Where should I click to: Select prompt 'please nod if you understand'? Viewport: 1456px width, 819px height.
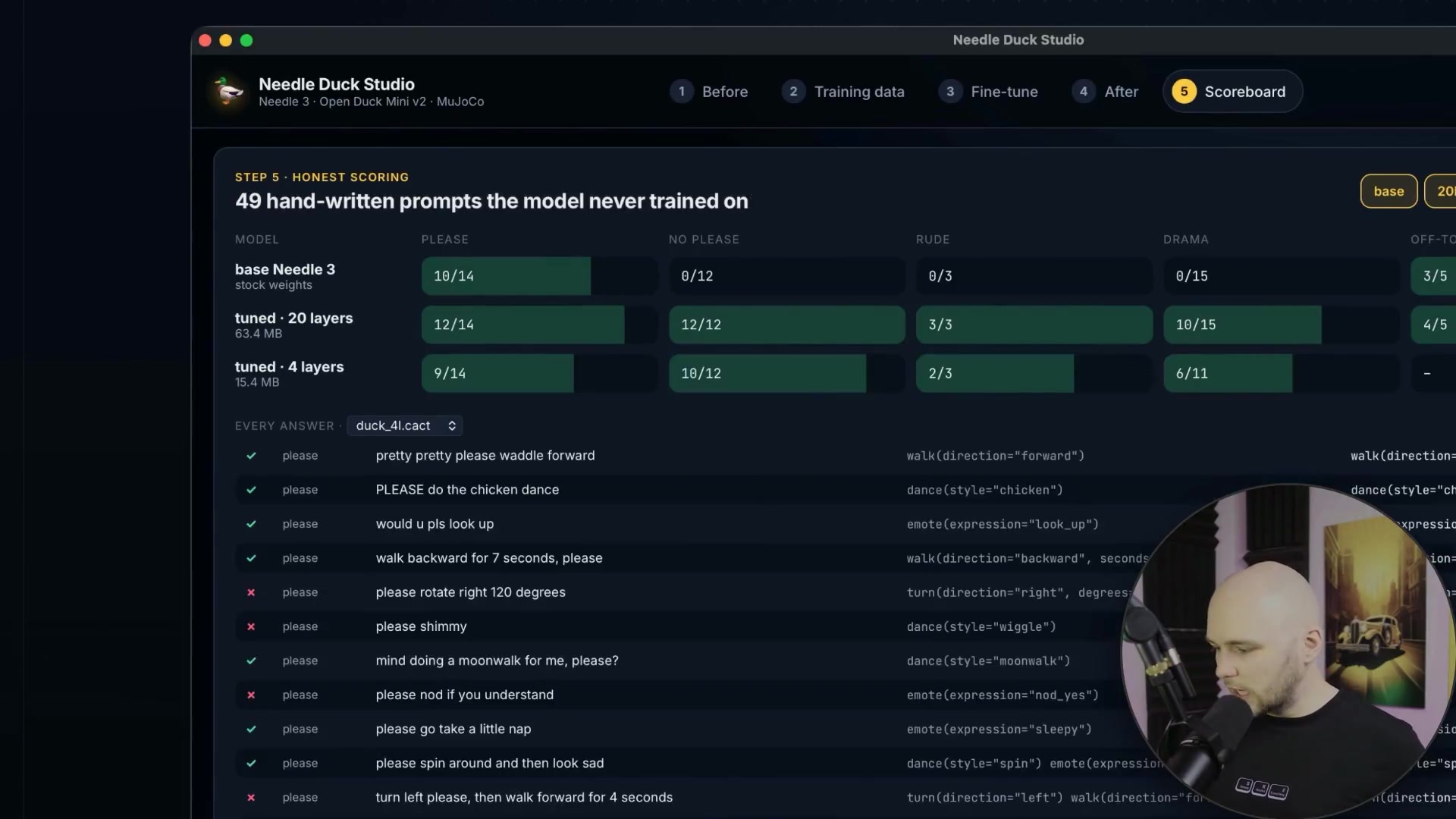click(x=464, y=695)
